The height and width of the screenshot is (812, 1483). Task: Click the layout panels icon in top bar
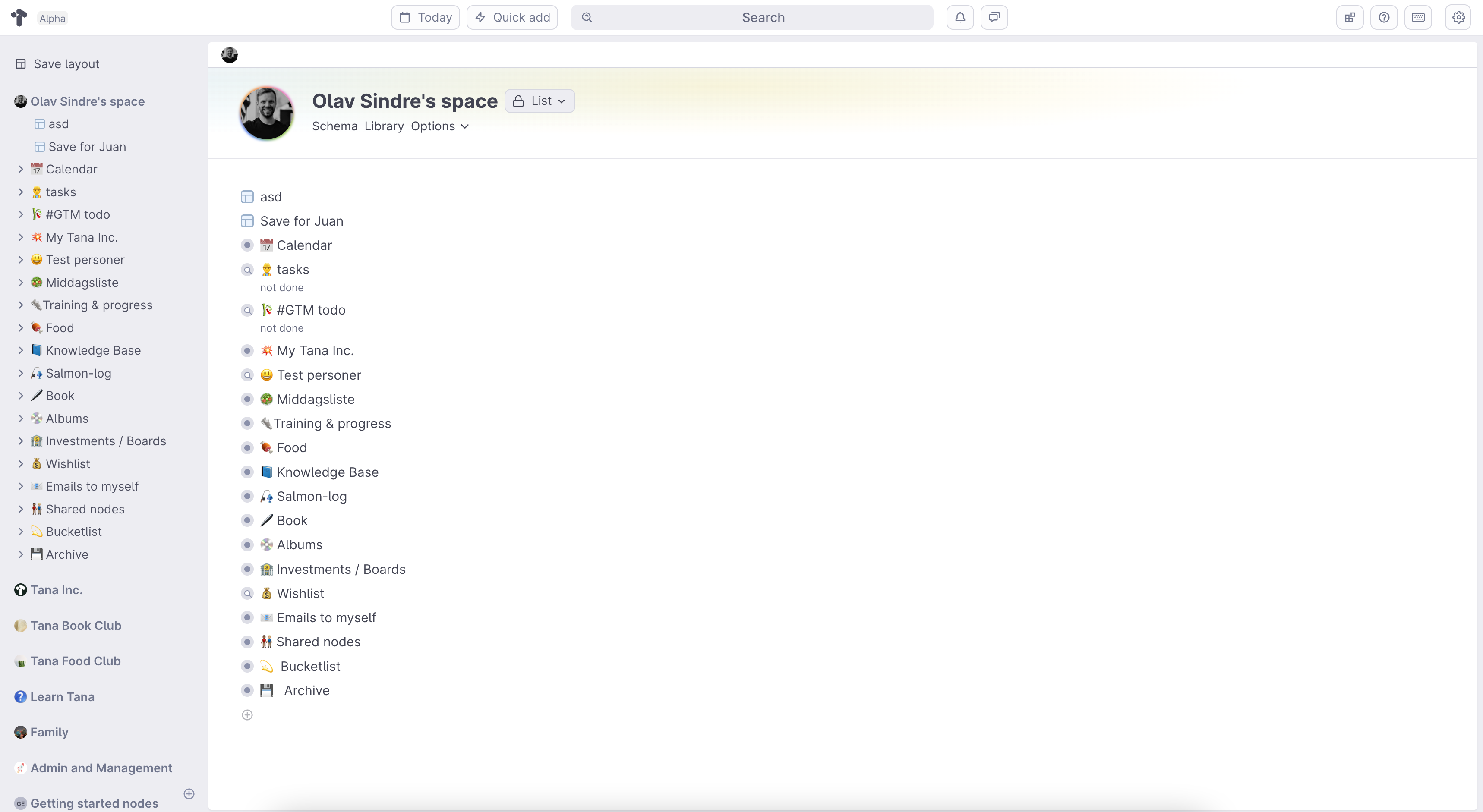[1350, 17]
